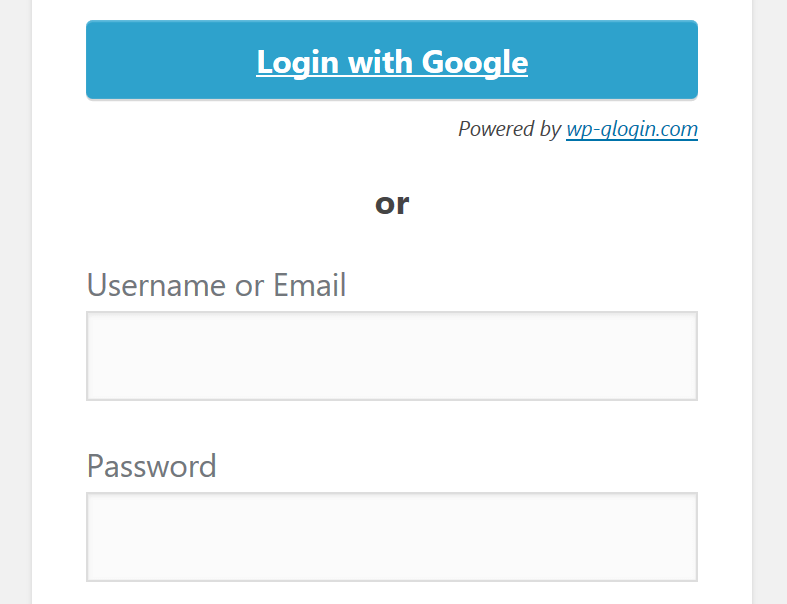Focus the Username or Email input field
Viewport: 787px width, 604px height.
pos(391,356)
